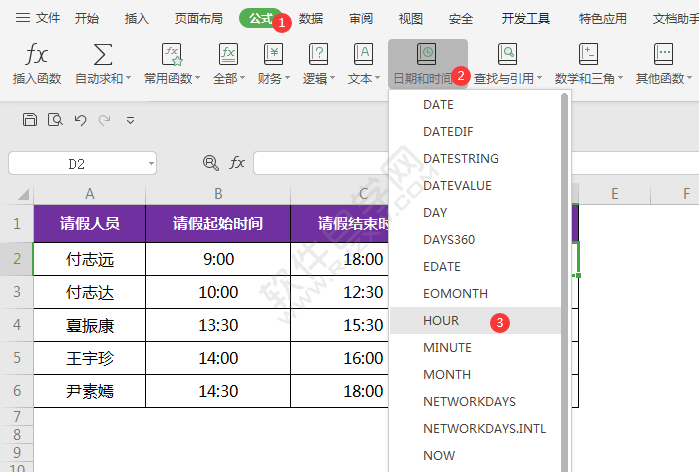699x472 pixels.
Task: Select column B header
Action: (218, 194)
